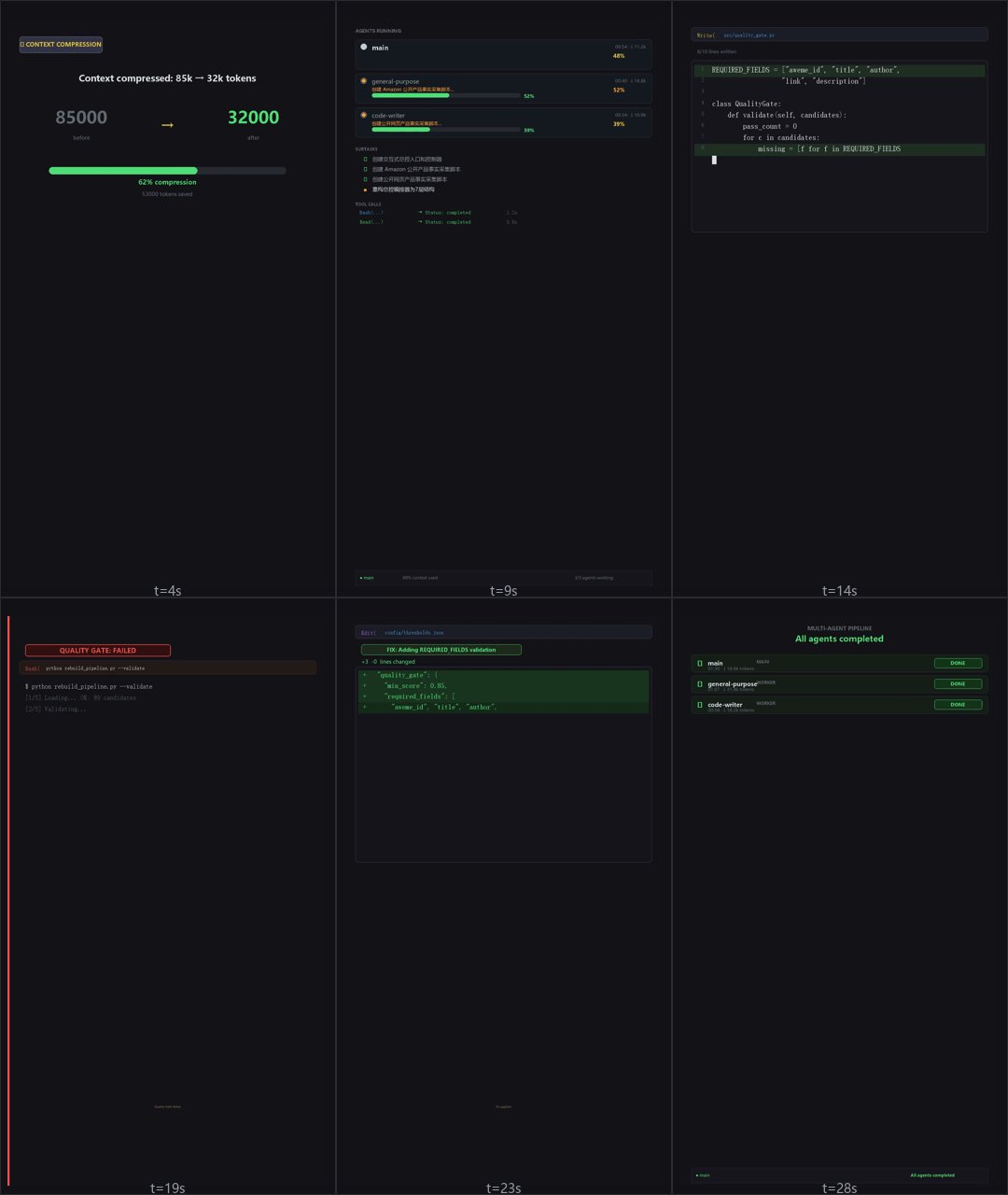Image resolution: width=1008 pixels, height=1195 pixels.
Task: Click the '"required_fields": [' diff line
Action: (x=503, y=697)
